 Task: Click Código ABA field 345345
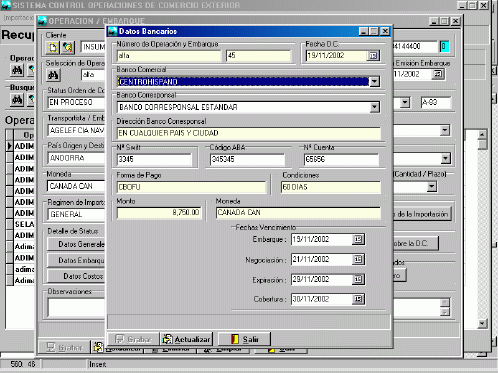pos(248,159)
